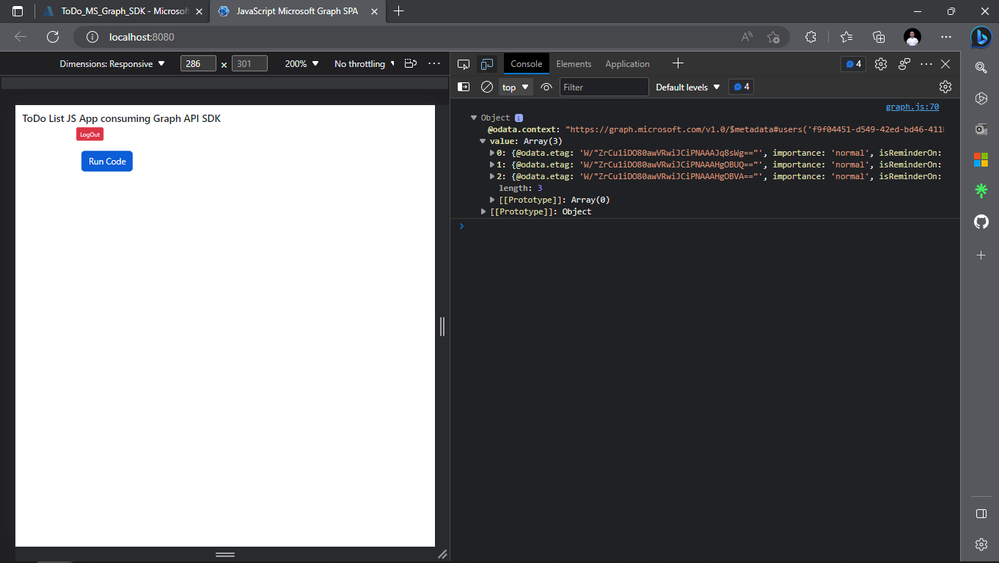
Task: Toggle the device emulation icon
Action: pos(487,64)
